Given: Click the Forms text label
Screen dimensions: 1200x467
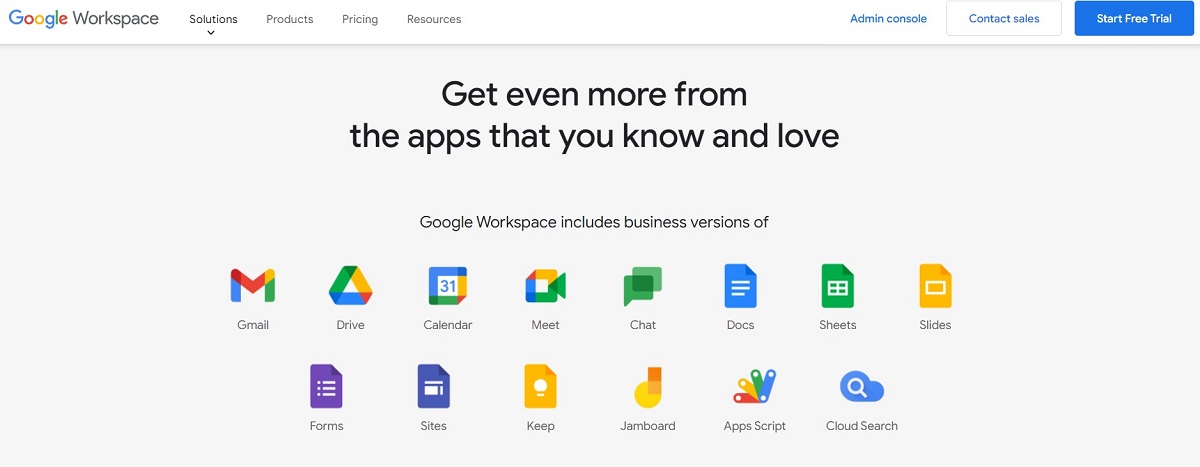Looking at the screenshot, I should 327,426.
